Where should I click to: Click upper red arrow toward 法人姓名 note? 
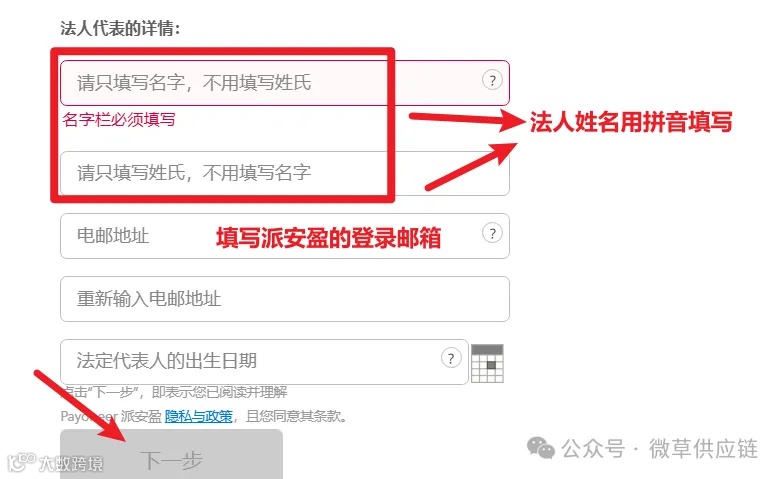(467, 119)
